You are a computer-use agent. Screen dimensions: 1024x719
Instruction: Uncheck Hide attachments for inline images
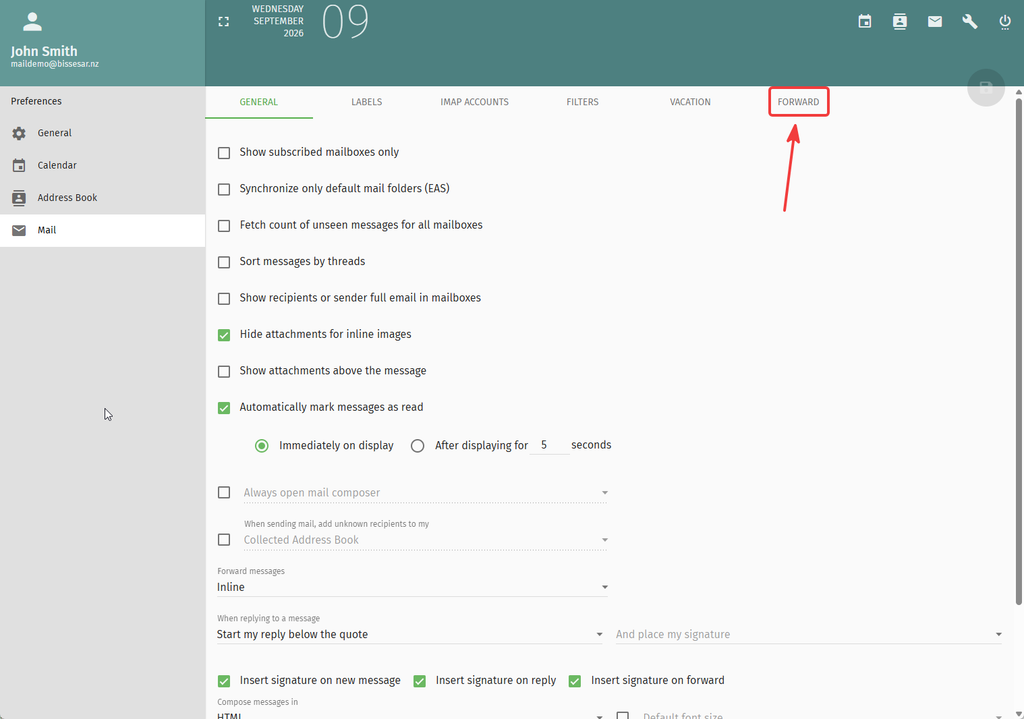click(224, 335)
